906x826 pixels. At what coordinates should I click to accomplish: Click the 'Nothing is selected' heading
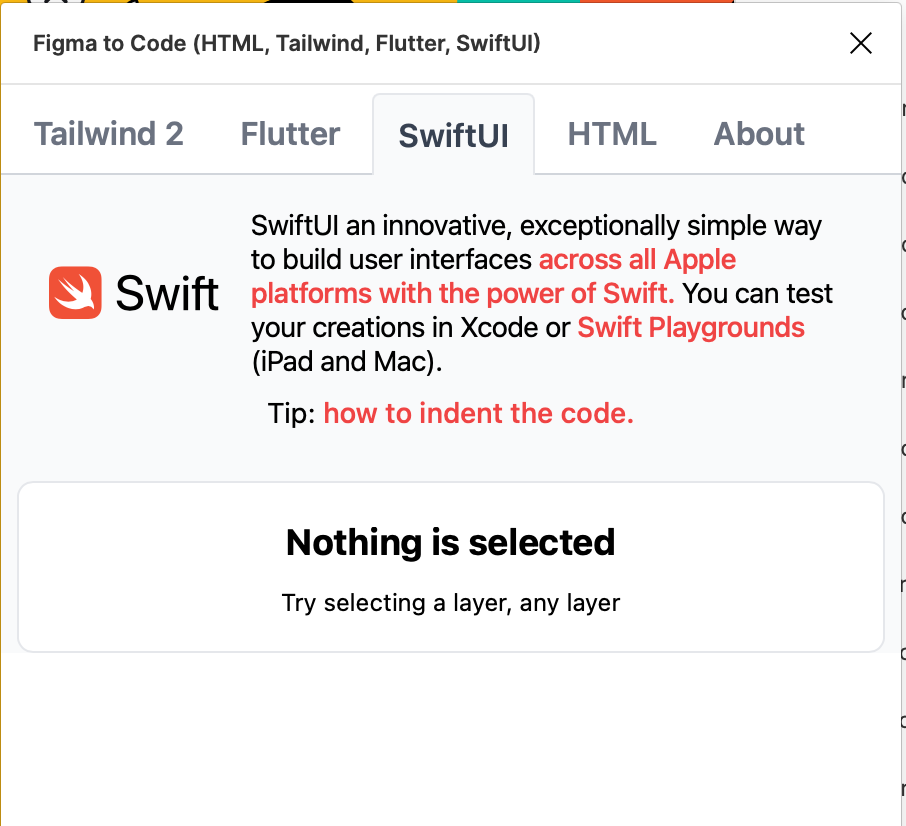click(450, 542)
